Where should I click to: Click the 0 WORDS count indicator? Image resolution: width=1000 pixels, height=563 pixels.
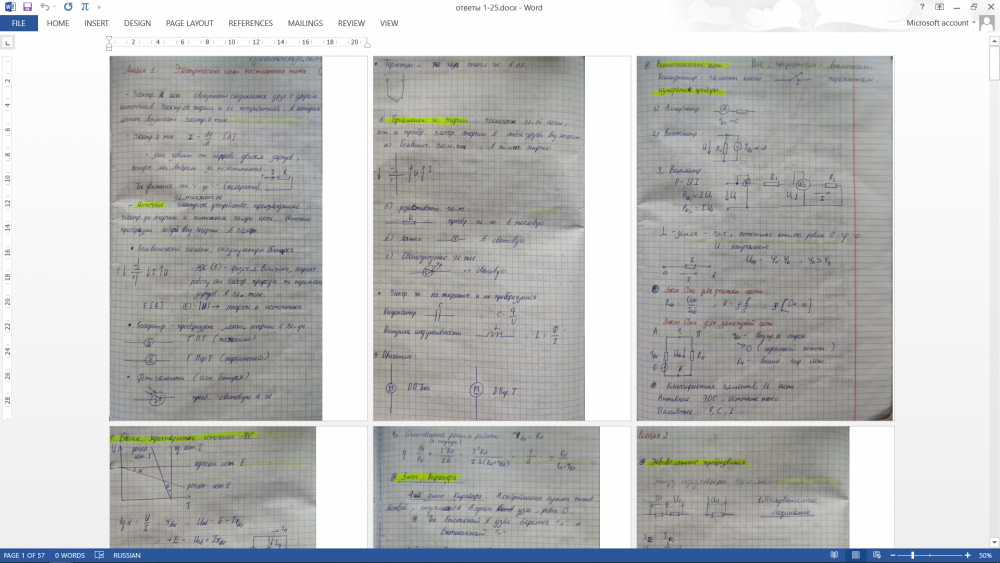coord(70,555)
